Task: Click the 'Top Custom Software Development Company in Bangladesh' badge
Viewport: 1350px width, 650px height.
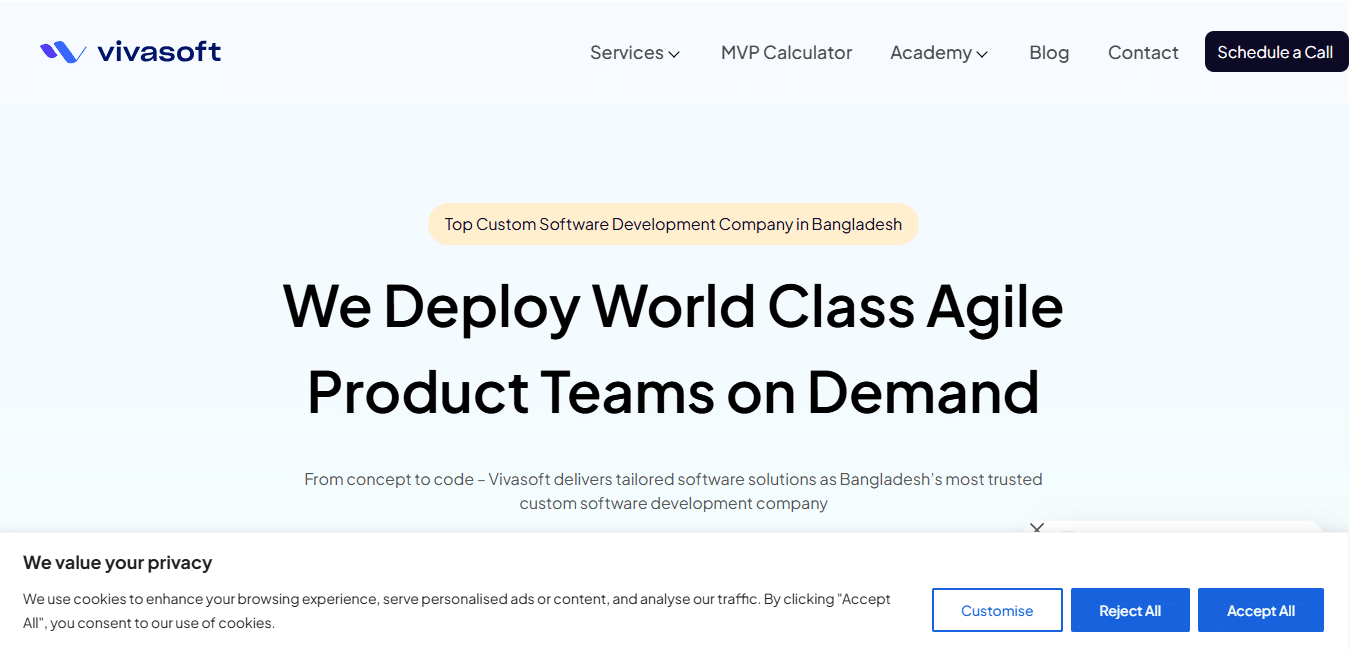Action: [x=673, y=224]
